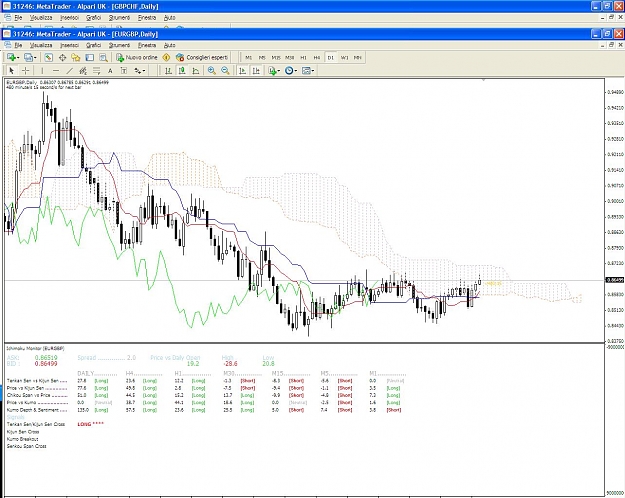Click the Nuovo ordine button
Viewport: 625px width, 498px height.
coord(137,57)
